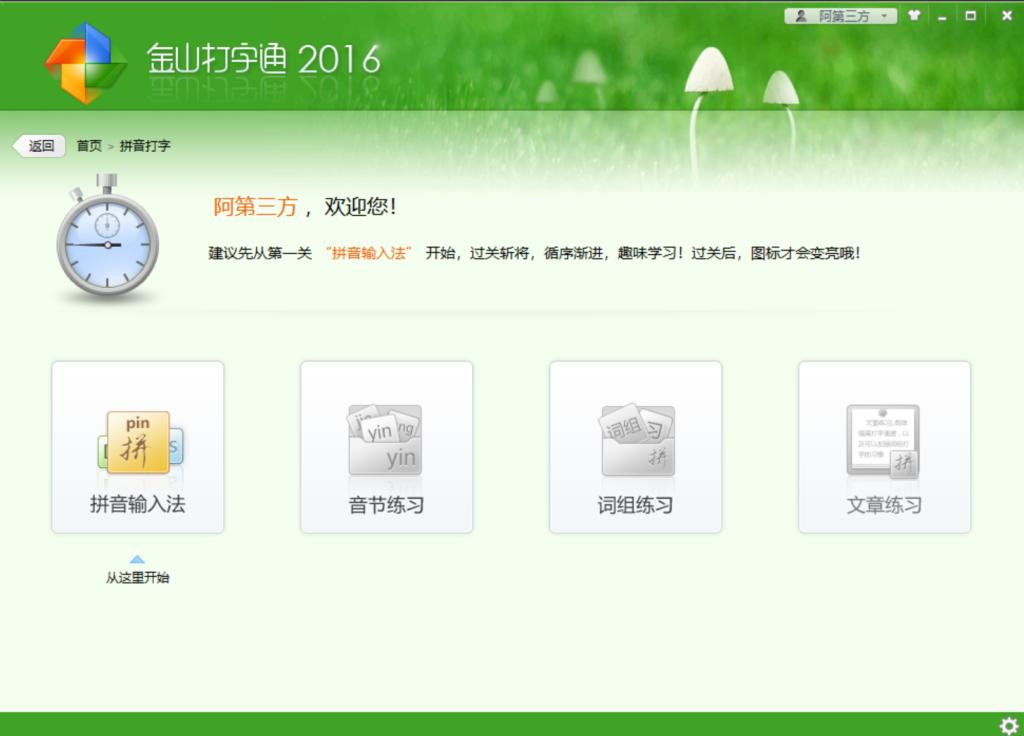Screen dimensions: 1024x736
Task: Click the stopwatch icon
Action: (107, 240)
